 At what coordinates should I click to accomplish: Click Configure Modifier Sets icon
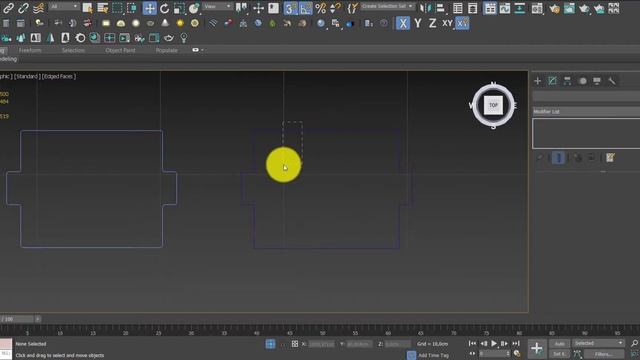click(610, 158)
